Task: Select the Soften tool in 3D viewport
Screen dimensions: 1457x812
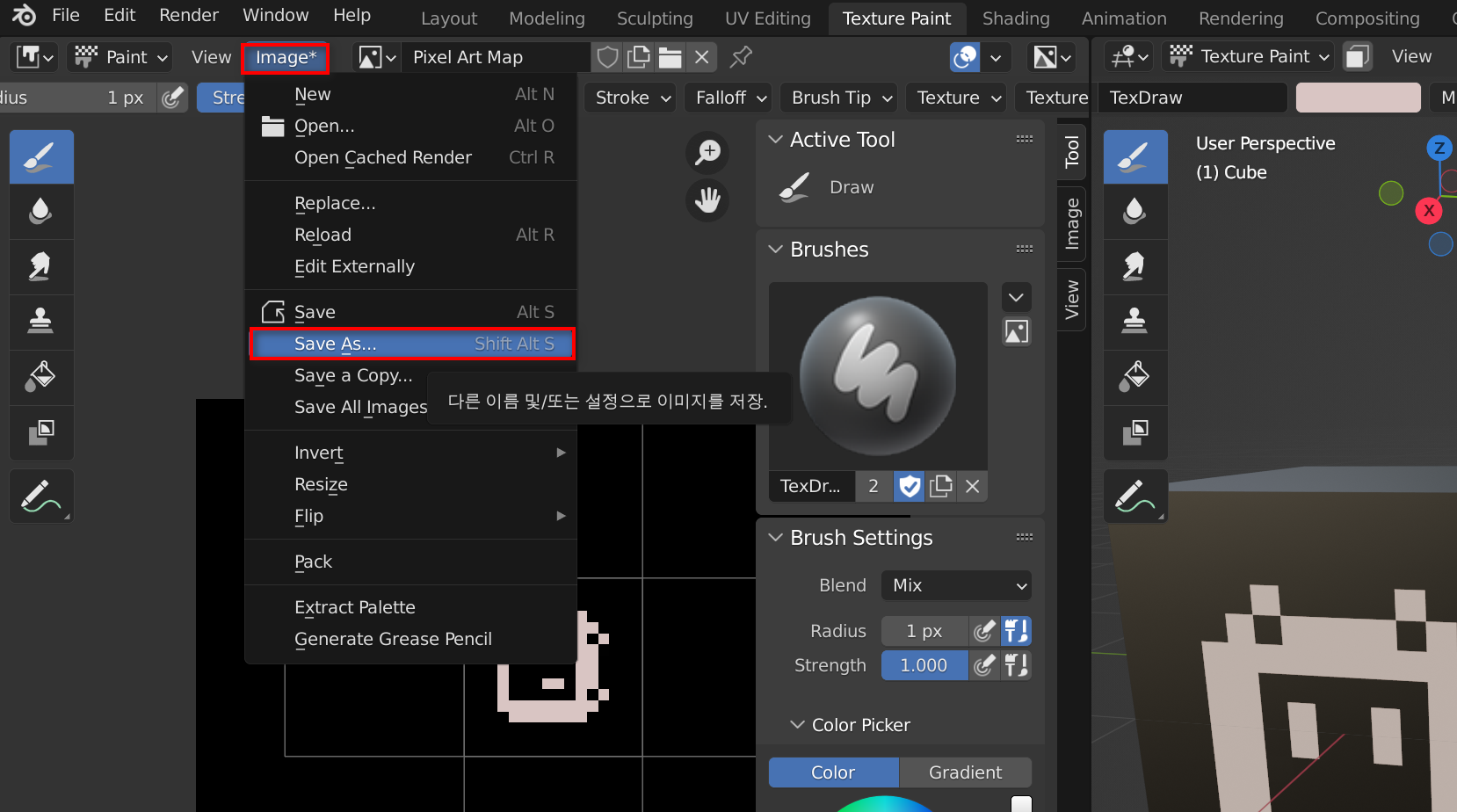Action: click(1135, 212)
